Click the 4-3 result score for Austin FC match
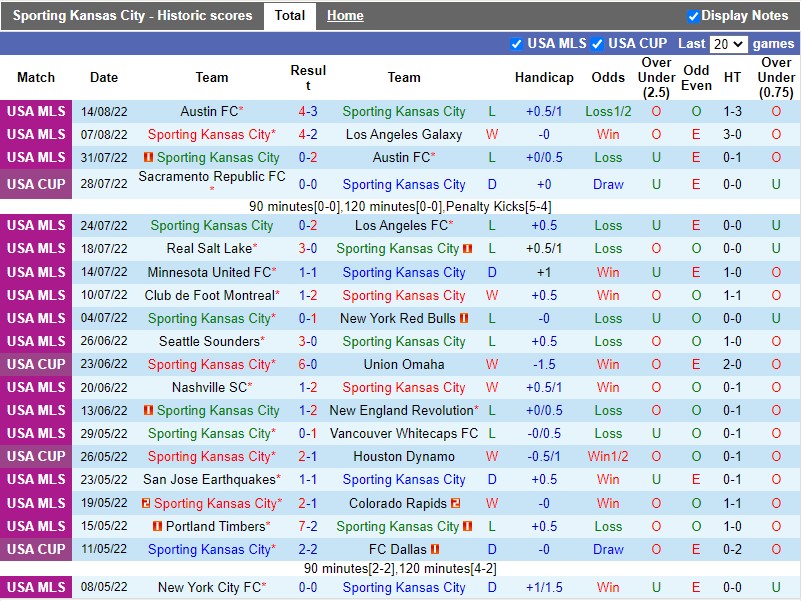Viewport: 801px width, 601px height. click(x=308, y=111)
